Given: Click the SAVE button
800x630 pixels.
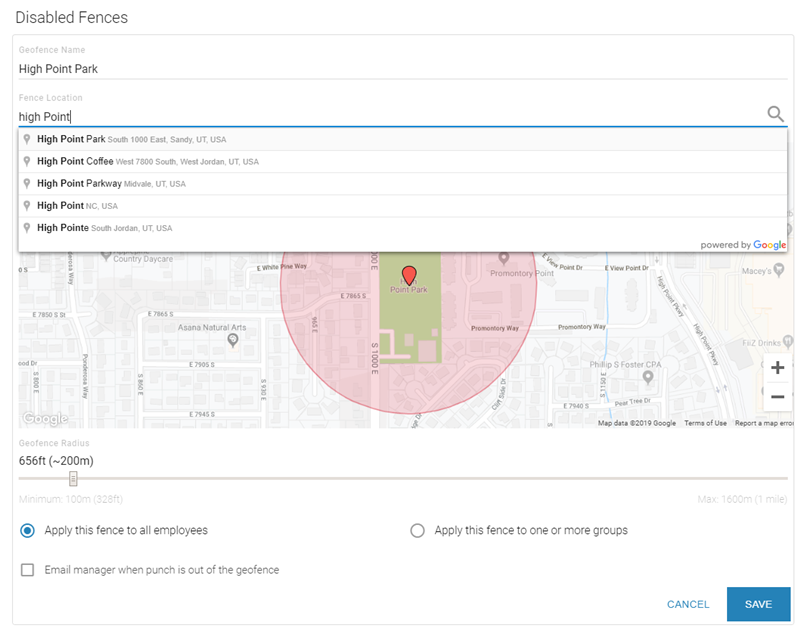Looking at the screenshot, I should (757, 604).
